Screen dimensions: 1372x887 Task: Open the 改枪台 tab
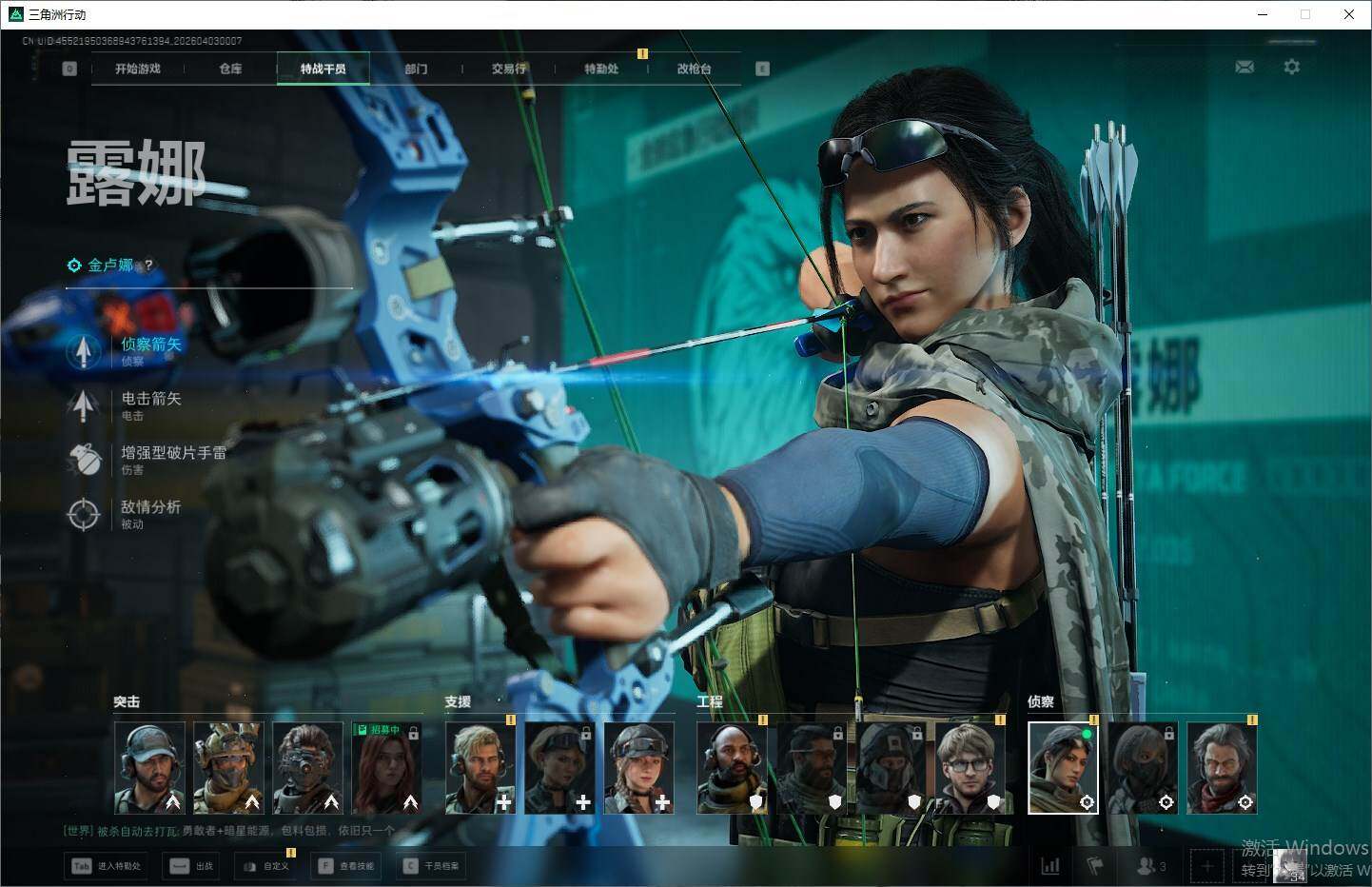coord(694,69)
